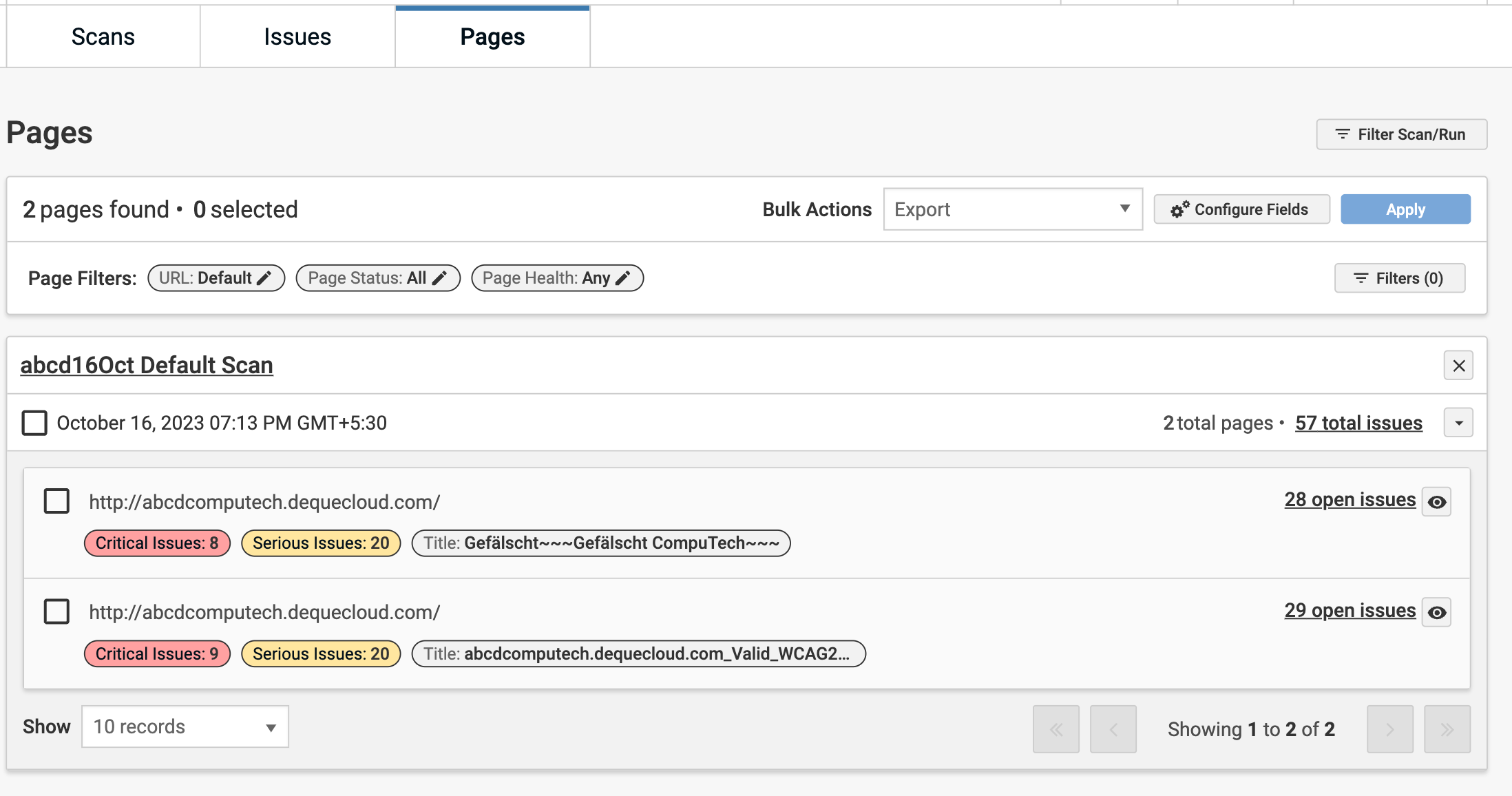Click the Configure Fields button
1512x796 pixels.
1241,209
